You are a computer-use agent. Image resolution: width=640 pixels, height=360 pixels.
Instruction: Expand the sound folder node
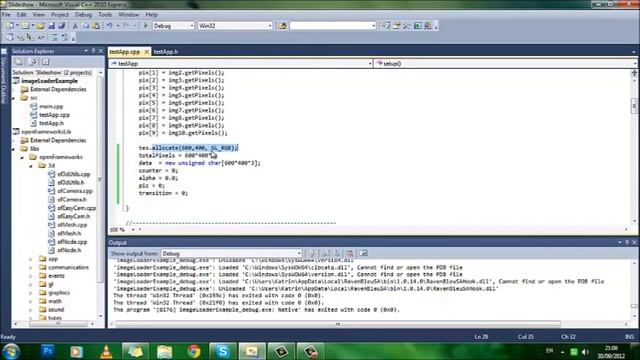pyautogui.click(x=31, y=310)
